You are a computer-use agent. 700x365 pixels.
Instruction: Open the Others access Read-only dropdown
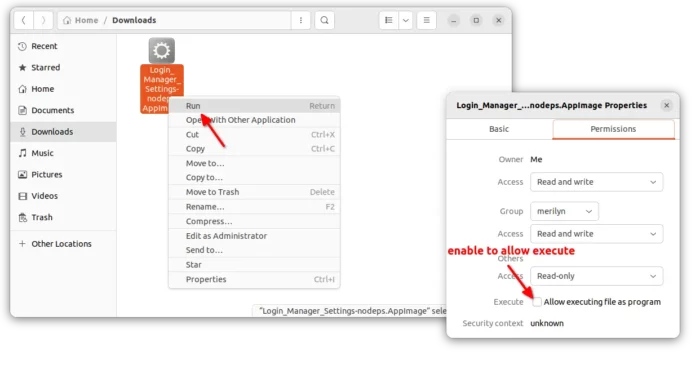[x=596, y=276]
